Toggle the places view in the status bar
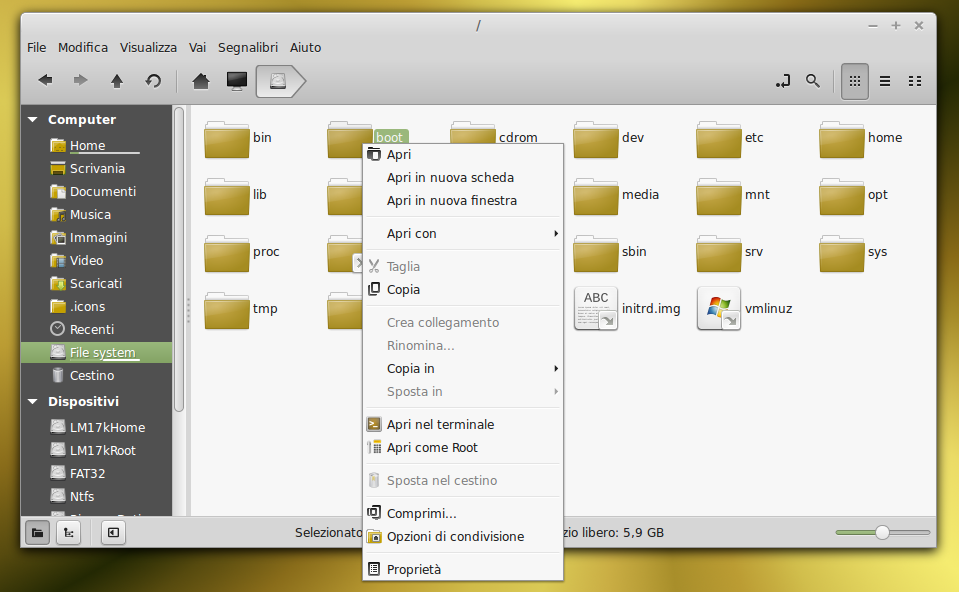The width and height of the screenshot is (959, 592). (36, 532)
